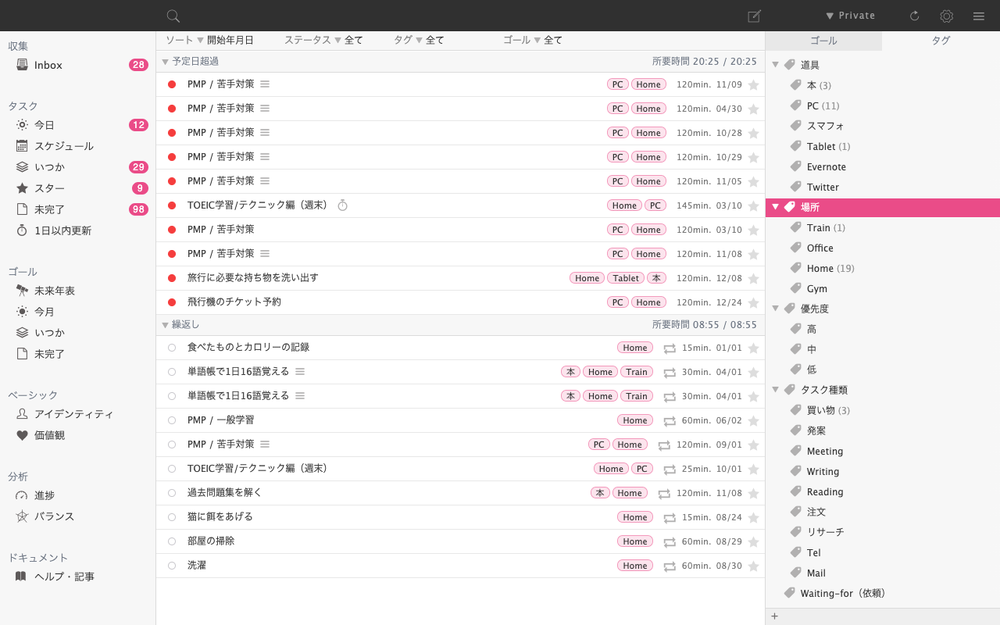Collapse the 繰返し section

click(x=165, y=325)
